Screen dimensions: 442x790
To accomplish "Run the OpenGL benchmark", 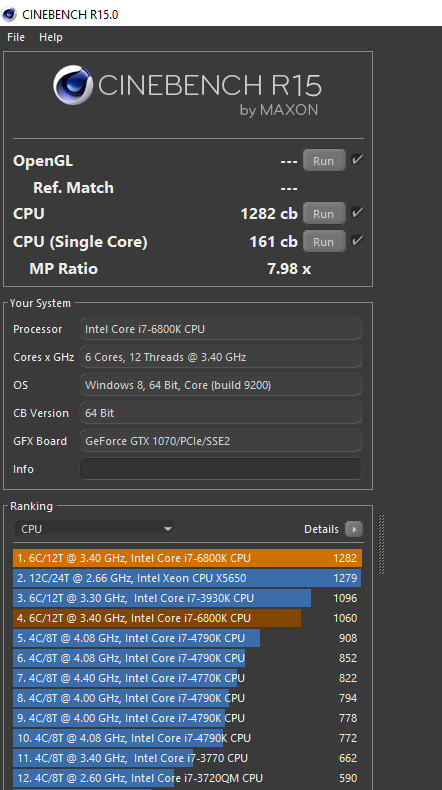I will tap(324, 161).
